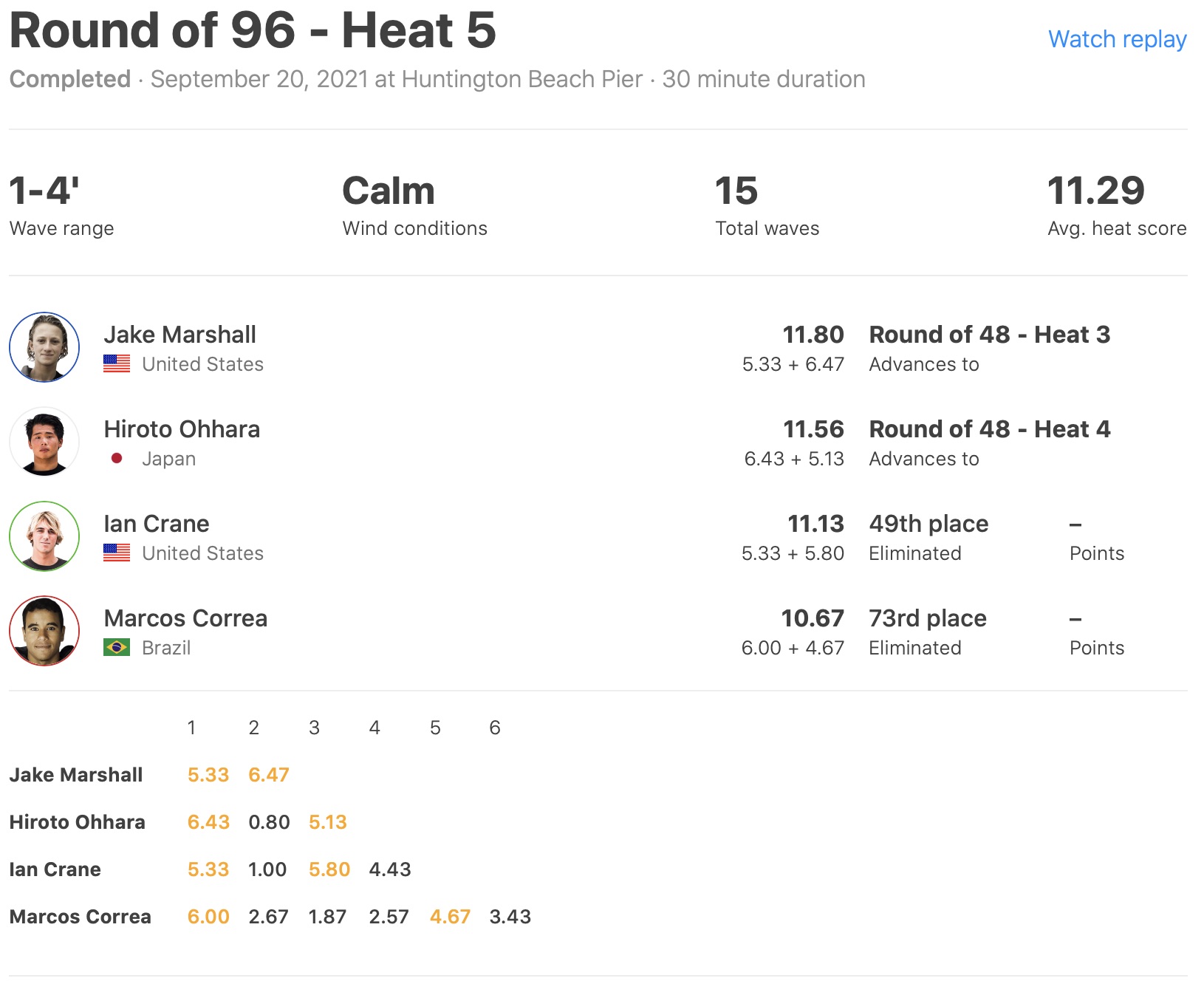Open Hiroto Ohhara's name in results list
The width and height of the screenshot is (1204, 981).
182,429
